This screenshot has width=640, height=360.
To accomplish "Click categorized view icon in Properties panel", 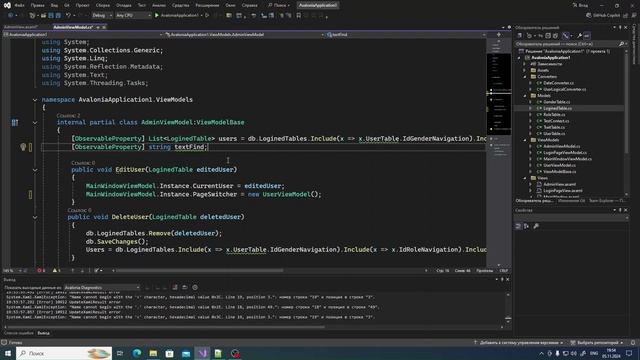I will point(518,226).
